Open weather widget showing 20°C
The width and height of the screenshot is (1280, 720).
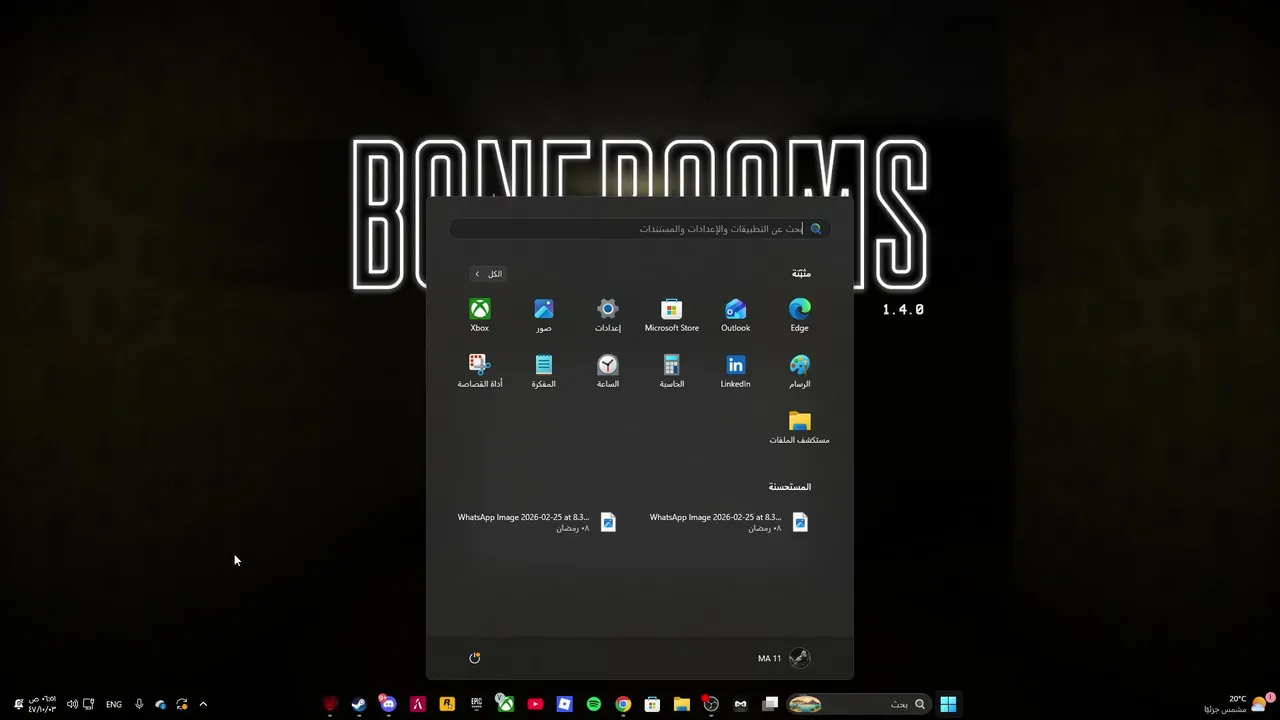point(1240,704)
